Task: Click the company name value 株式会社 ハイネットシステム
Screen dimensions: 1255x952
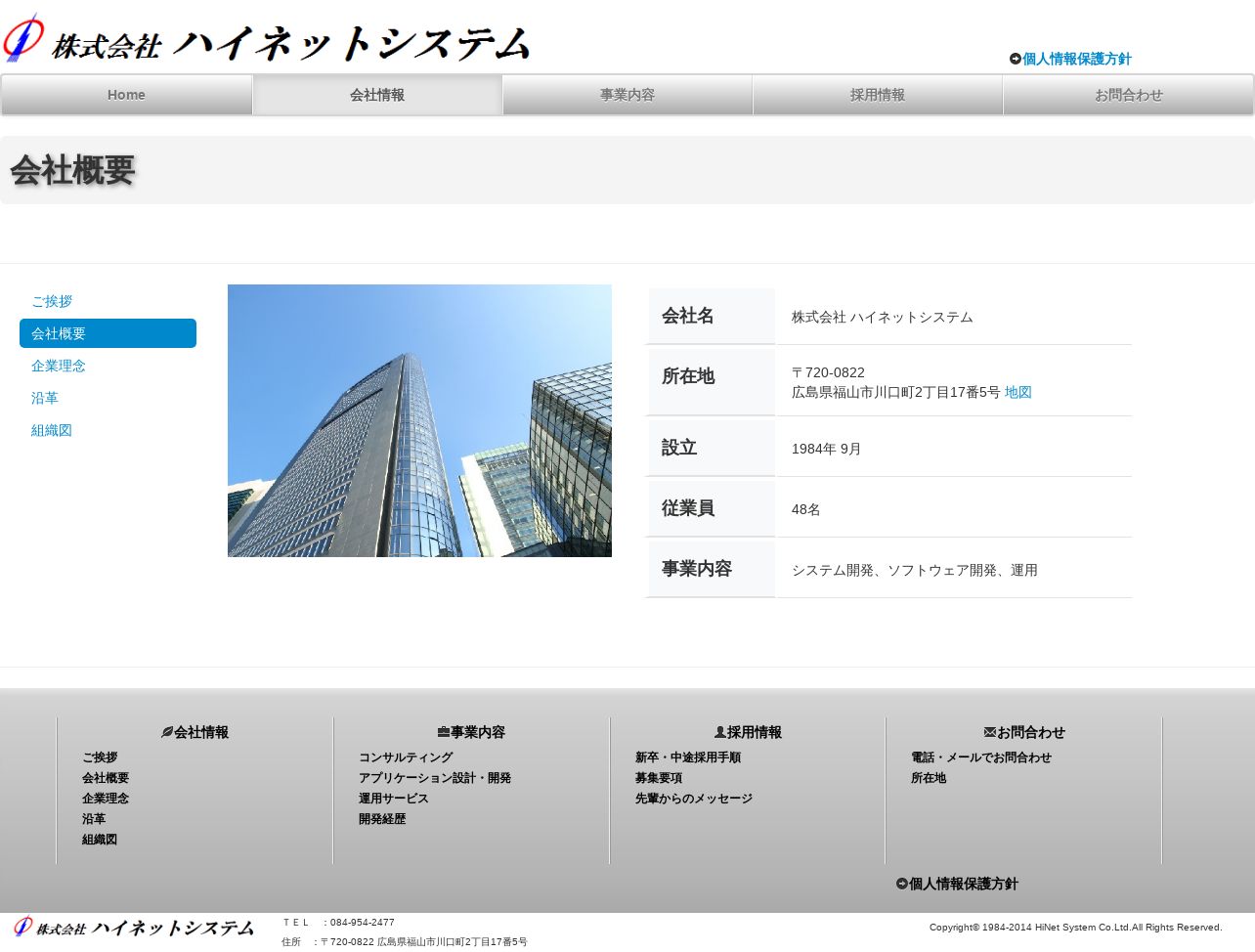Action: tap(883, 317)
